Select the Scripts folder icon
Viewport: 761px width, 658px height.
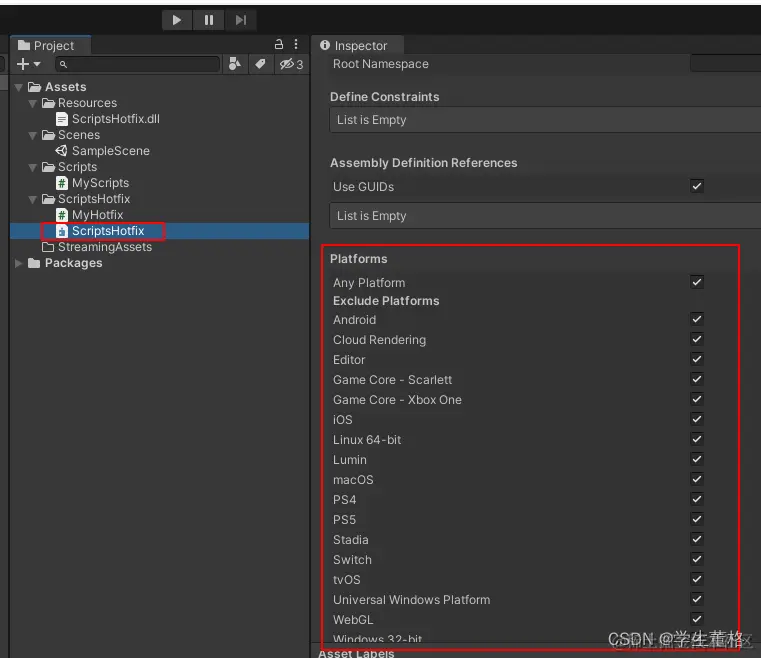click(x=49, y=167)
